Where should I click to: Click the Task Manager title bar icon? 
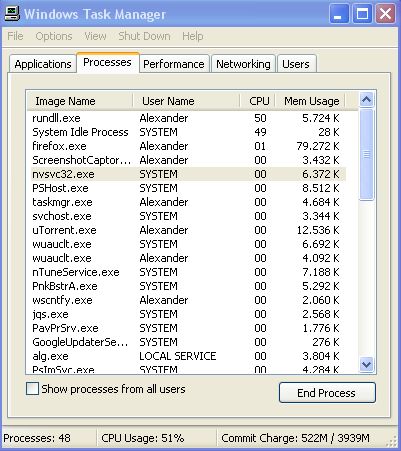tap(12, 14)
